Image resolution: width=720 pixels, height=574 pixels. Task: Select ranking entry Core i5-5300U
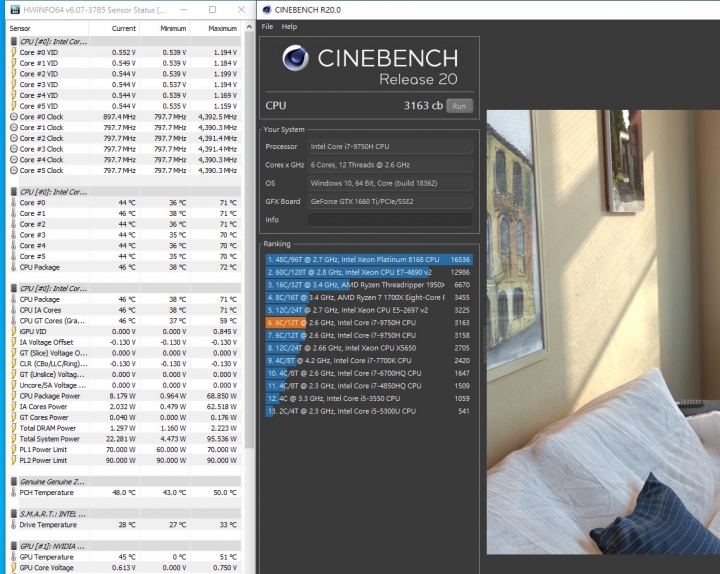(x=369, y=411)
